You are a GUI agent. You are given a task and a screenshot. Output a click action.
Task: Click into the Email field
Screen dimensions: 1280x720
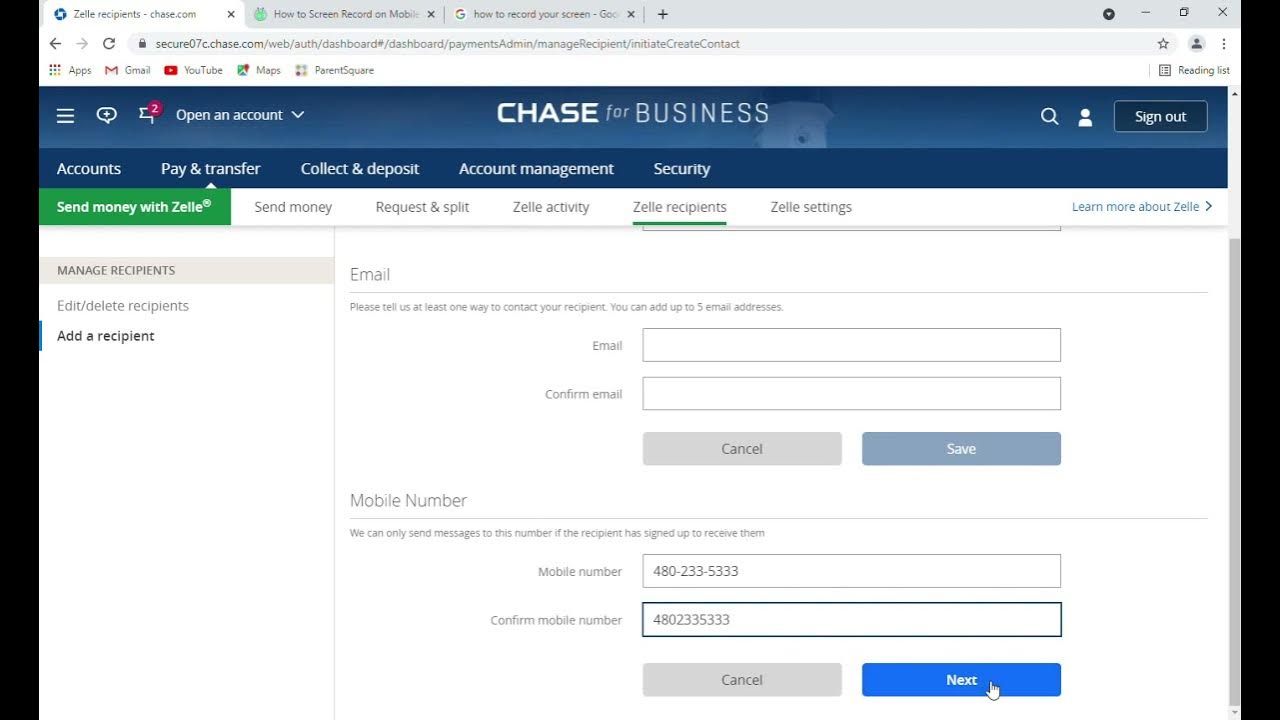coord(851,345)
